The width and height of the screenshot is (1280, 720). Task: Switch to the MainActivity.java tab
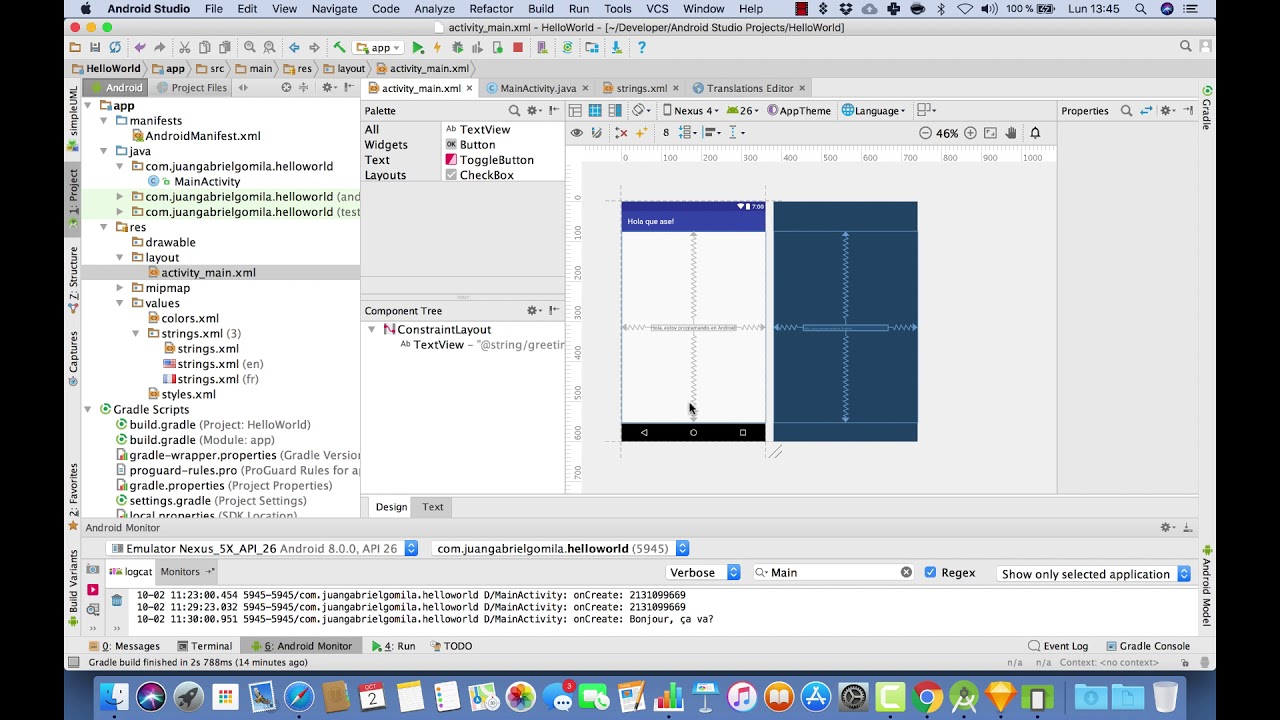pyautogui.click(x=537, y=88)
